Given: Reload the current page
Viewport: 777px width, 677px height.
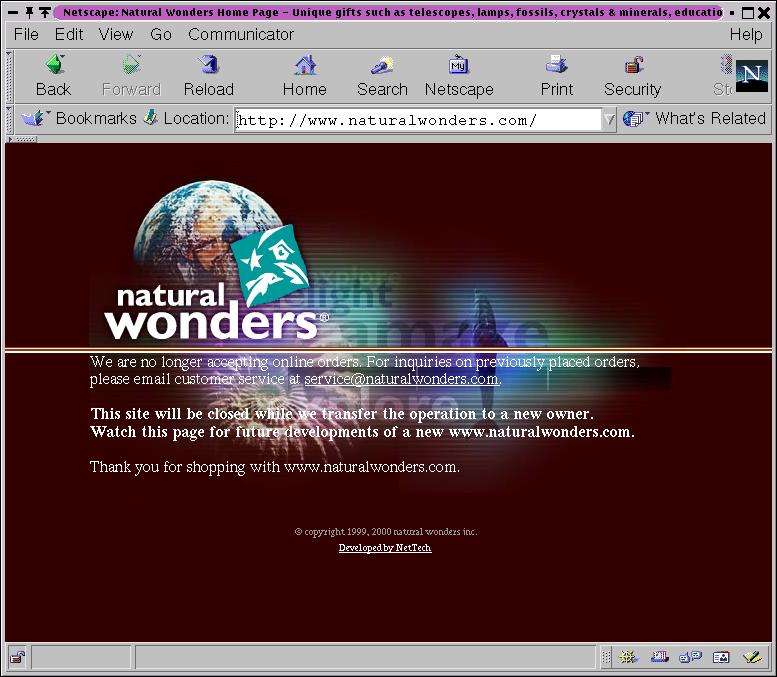Looking at the screenshot, I should [209, 75].
